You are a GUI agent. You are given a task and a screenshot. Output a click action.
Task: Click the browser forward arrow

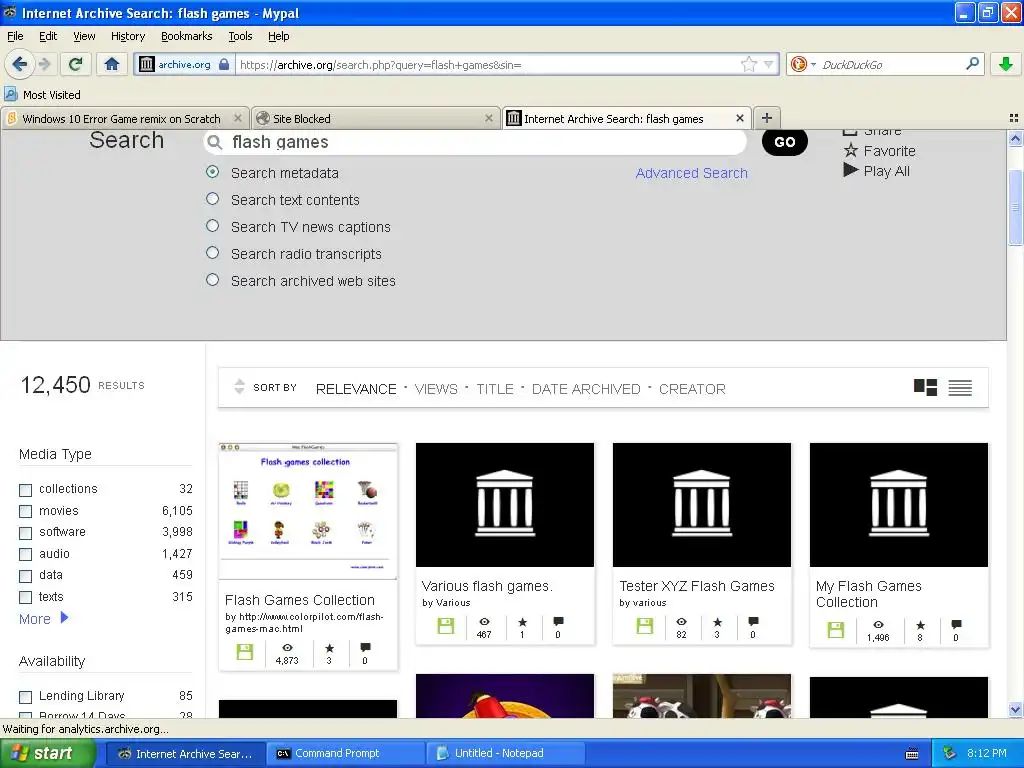click(x=44, y=64)
